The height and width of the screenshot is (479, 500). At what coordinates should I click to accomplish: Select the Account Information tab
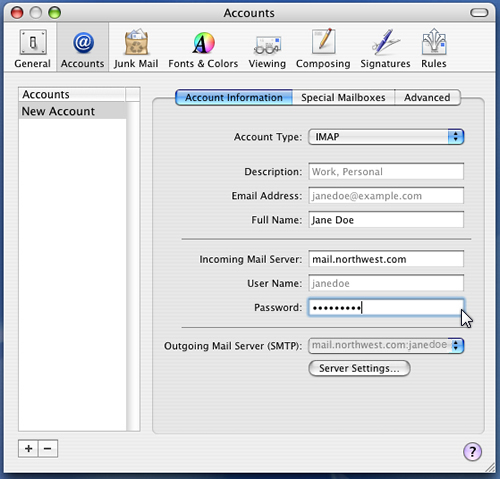coord(234,97)
